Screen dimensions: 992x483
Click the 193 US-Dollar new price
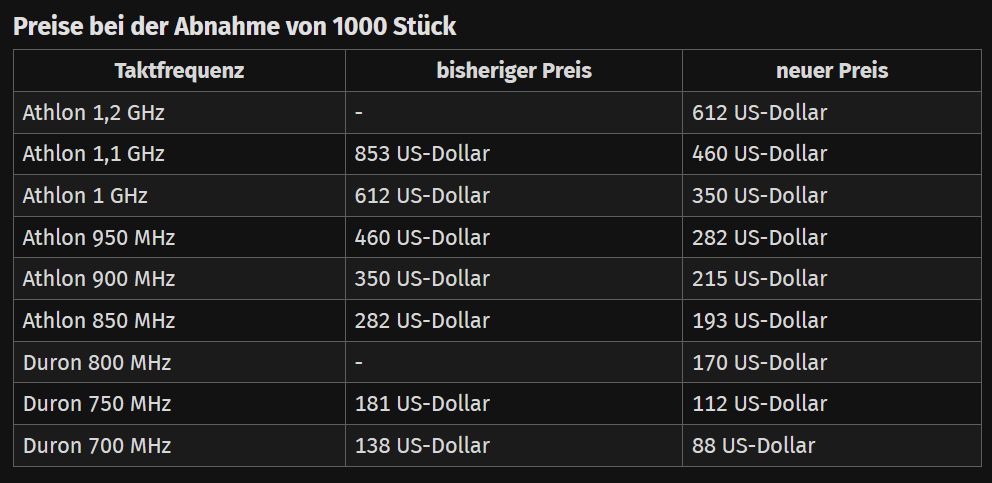click(x=760, y=321)
